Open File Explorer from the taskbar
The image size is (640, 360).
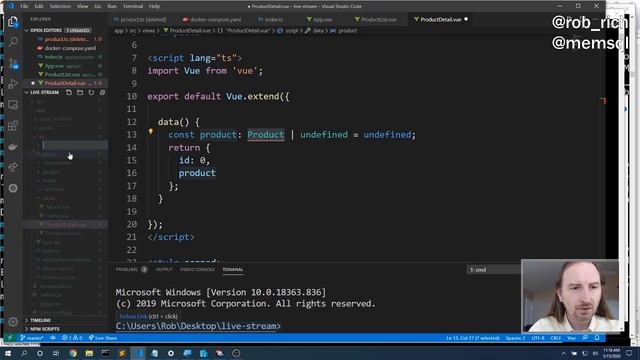[89, 353]
